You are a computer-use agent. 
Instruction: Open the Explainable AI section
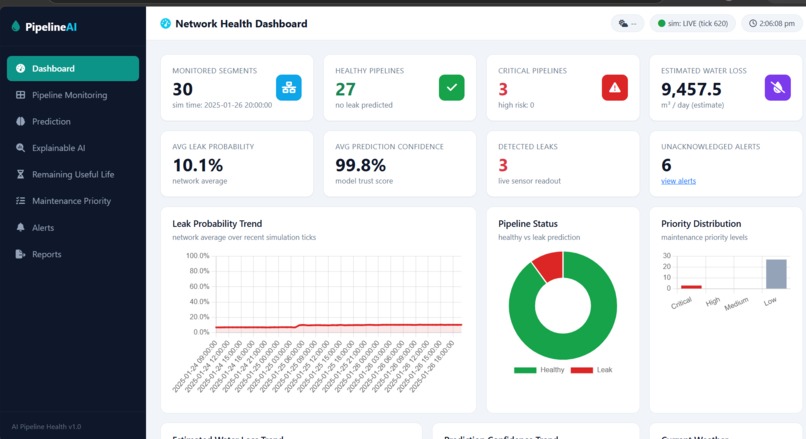(x=73, y=148)
